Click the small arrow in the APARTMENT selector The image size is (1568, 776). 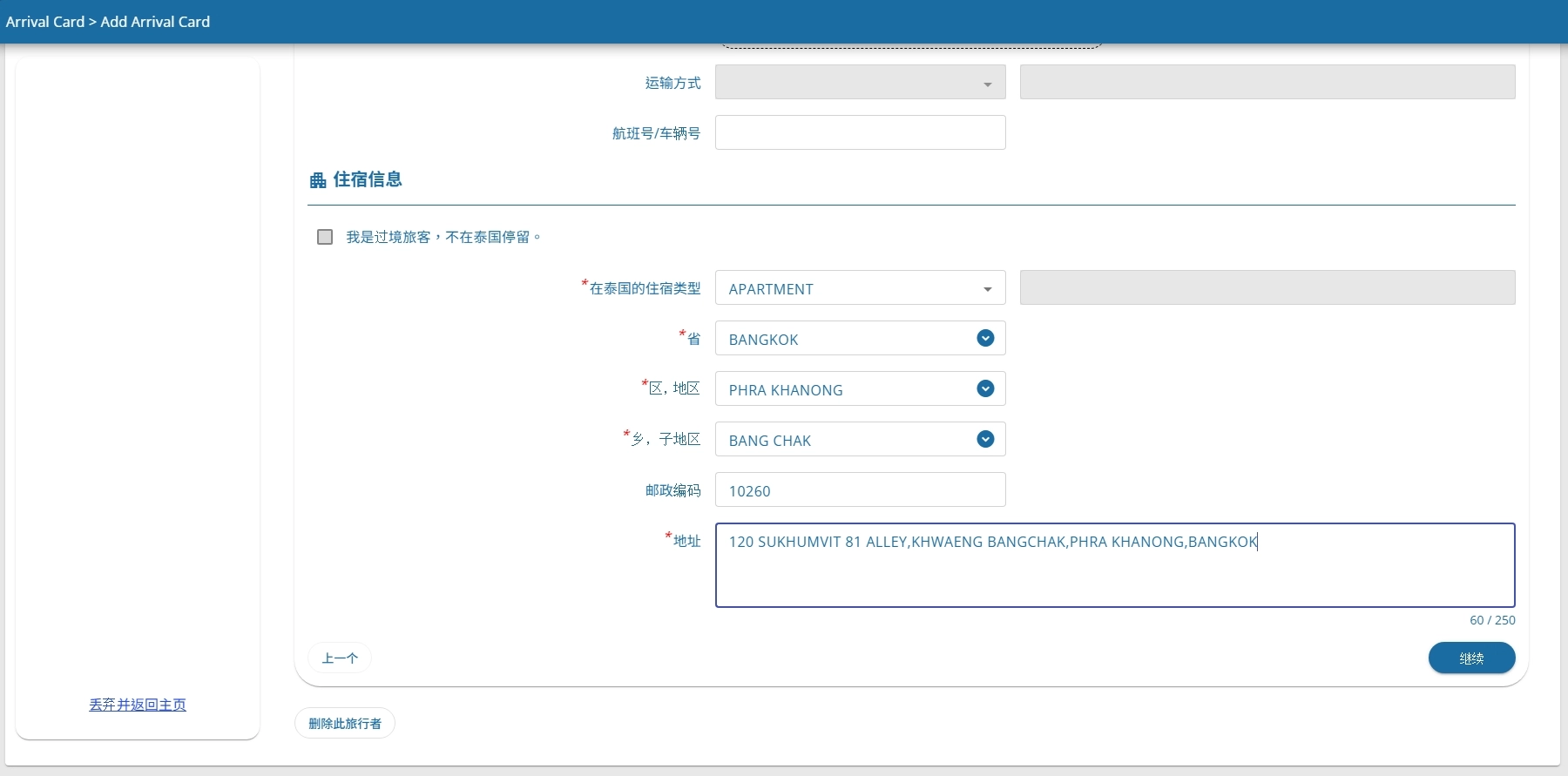click(987, 289)
